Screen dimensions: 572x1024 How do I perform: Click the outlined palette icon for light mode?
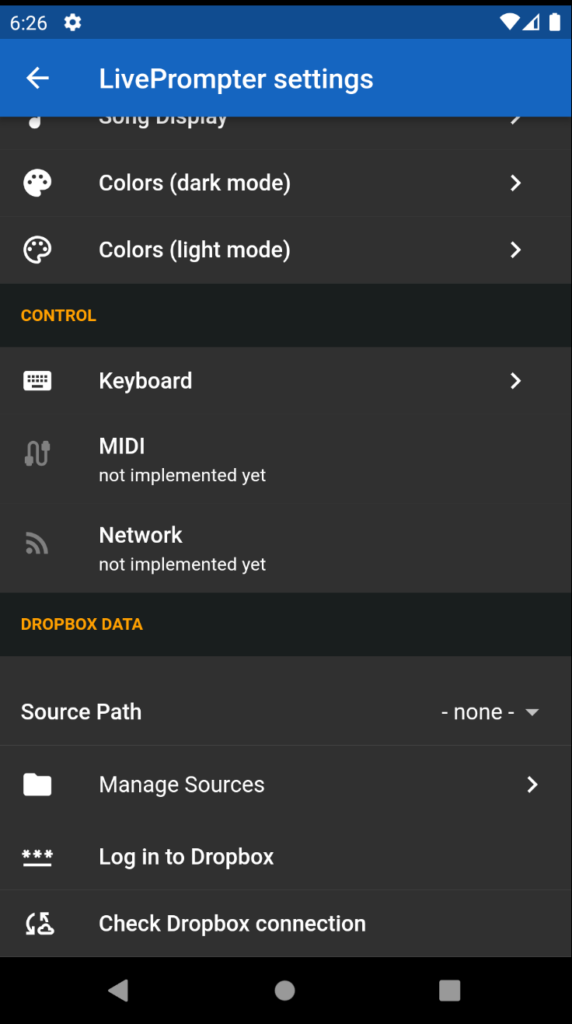[x=37, y=249]
